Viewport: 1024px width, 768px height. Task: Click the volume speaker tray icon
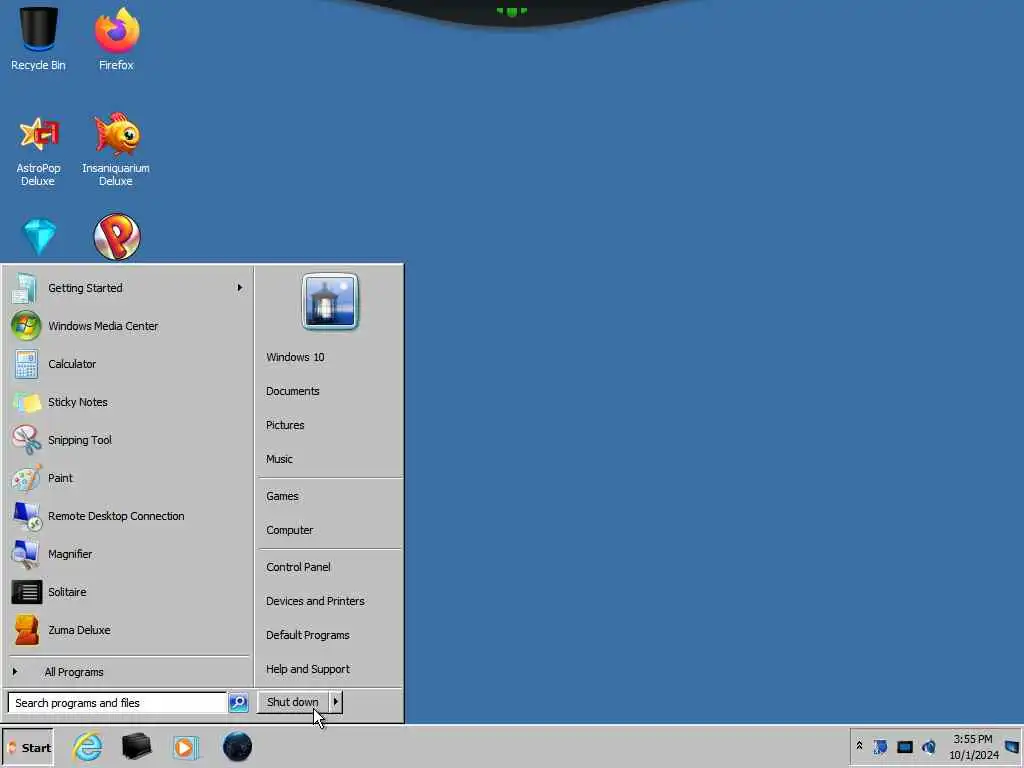point(929,746)
